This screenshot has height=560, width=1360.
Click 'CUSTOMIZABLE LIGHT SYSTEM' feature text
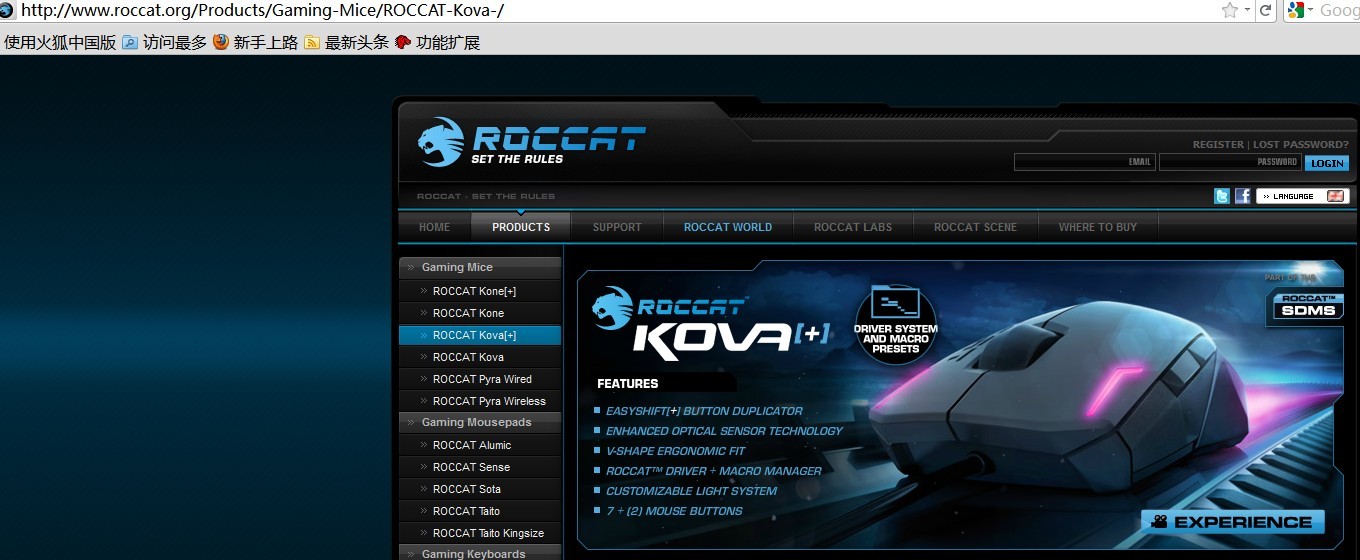(x=691, y=491)
